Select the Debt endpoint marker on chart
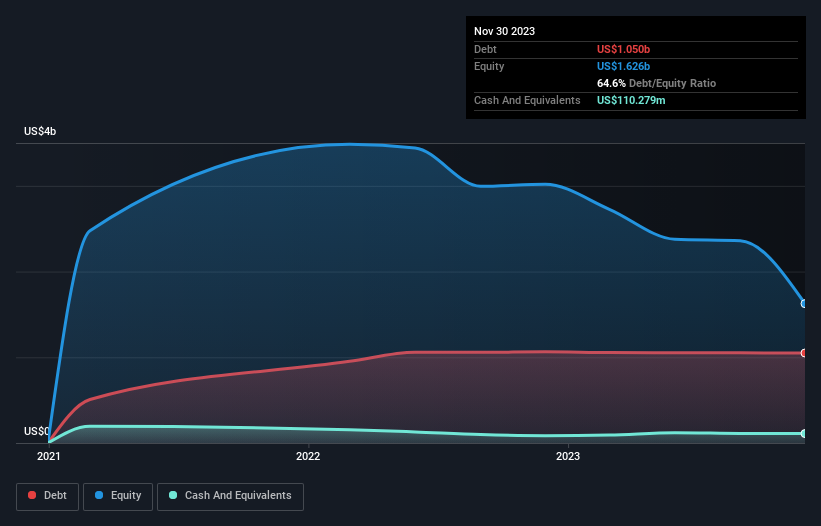The height and width of the screenshot is (526, 821). 804,353
